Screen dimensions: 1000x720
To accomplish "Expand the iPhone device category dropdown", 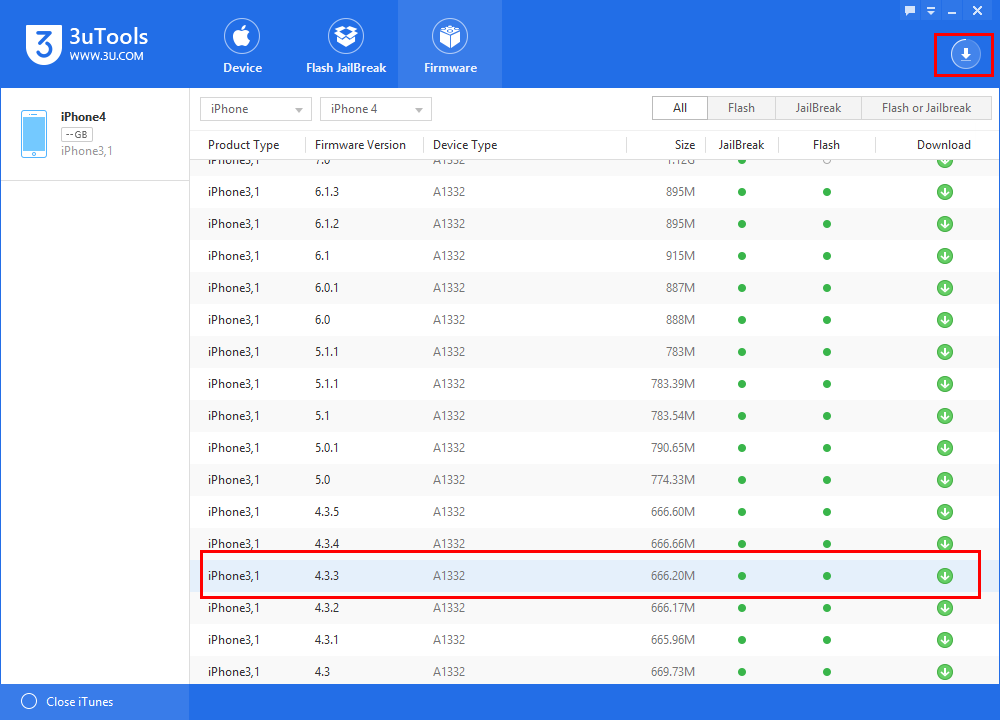I will pyautogui.click(x=256, y=109).
